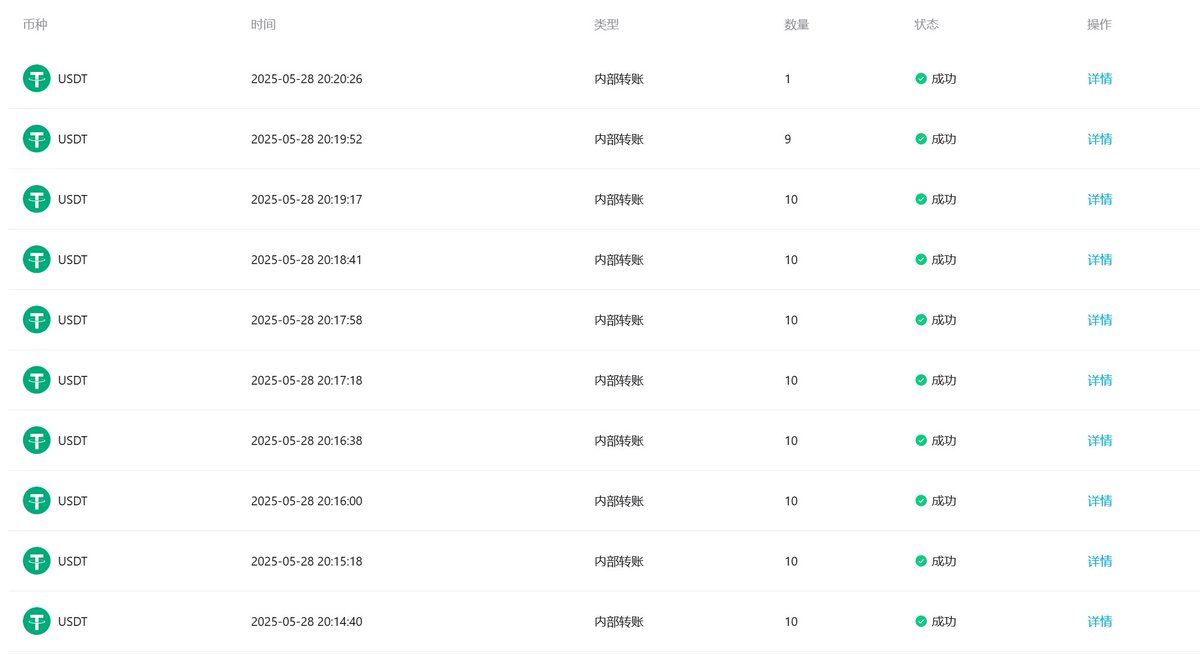Click the quantity 10 in the 20:16:00 row
The width and height of the screenshot is (1200, 654).
pos(791,501)
